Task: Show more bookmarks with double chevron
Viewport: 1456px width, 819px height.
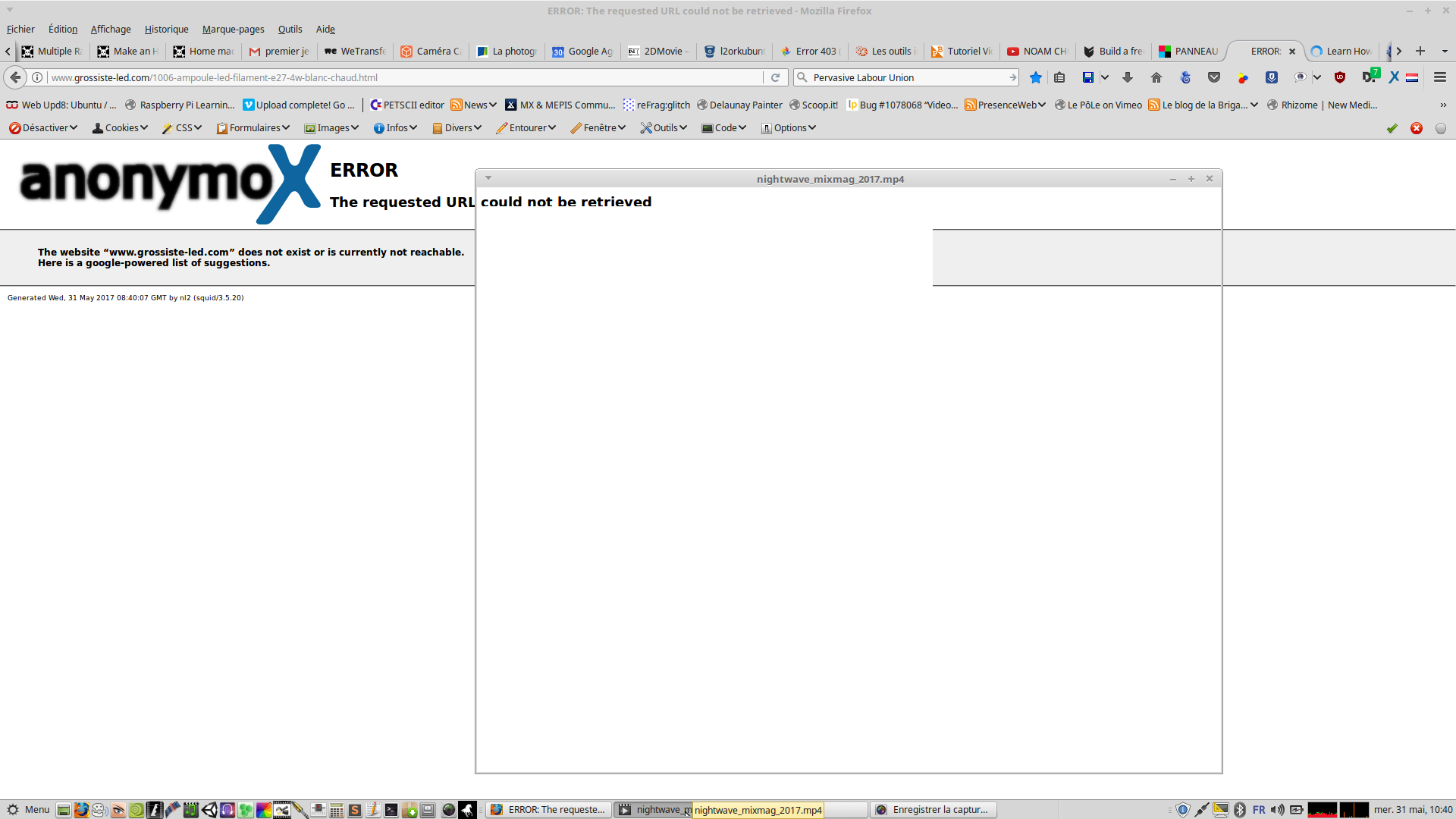Action: (1442, 105)
